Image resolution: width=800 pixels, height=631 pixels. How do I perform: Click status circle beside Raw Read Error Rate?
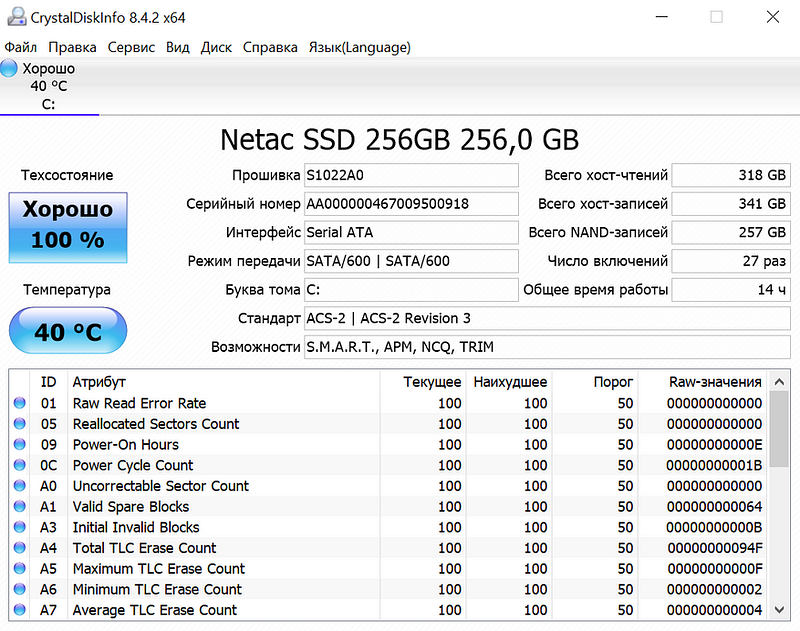click(20, 403)
